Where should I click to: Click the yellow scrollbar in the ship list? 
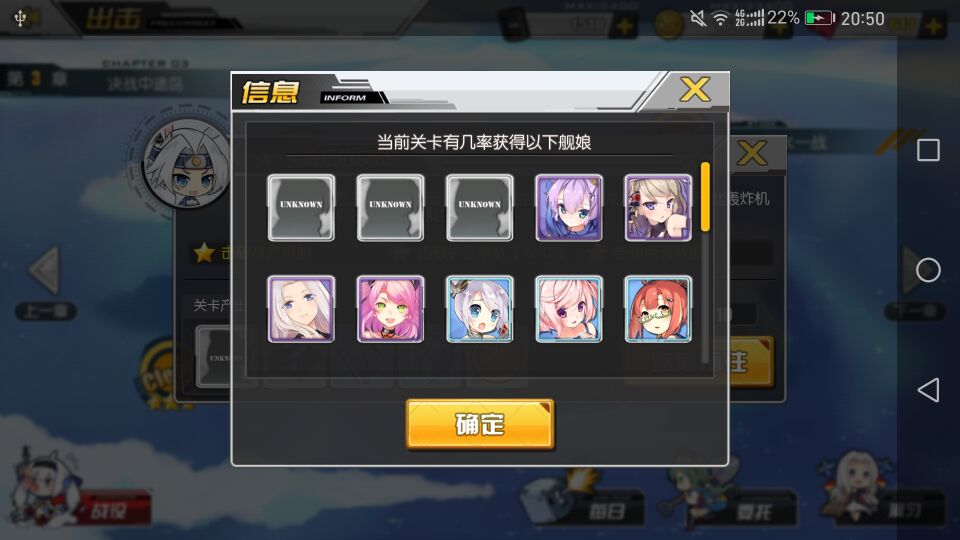(x=705, y=197)
